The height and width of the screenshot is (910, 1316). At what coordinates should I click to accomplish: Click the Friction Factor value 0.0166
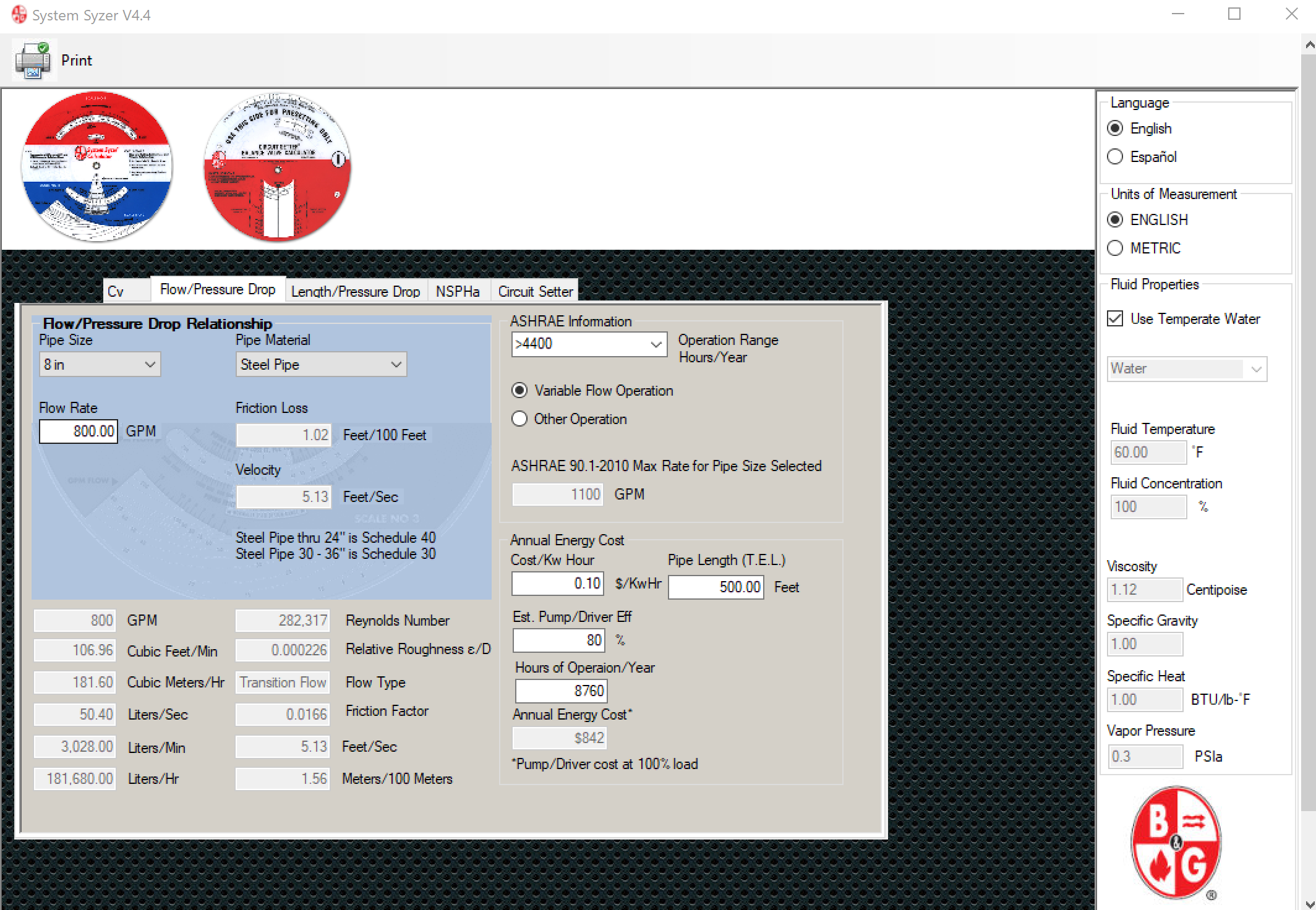[283, 714]
